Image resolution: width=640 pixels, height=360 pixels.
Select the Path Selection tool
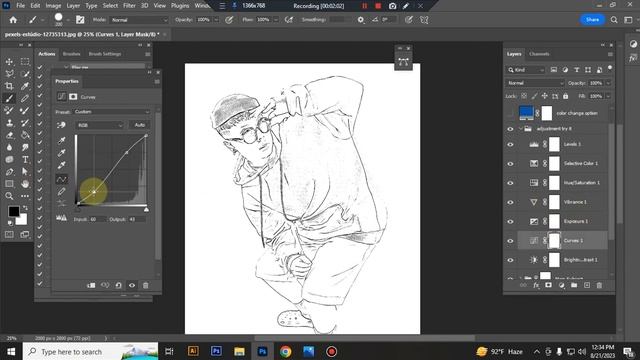(x=25, y=172)
